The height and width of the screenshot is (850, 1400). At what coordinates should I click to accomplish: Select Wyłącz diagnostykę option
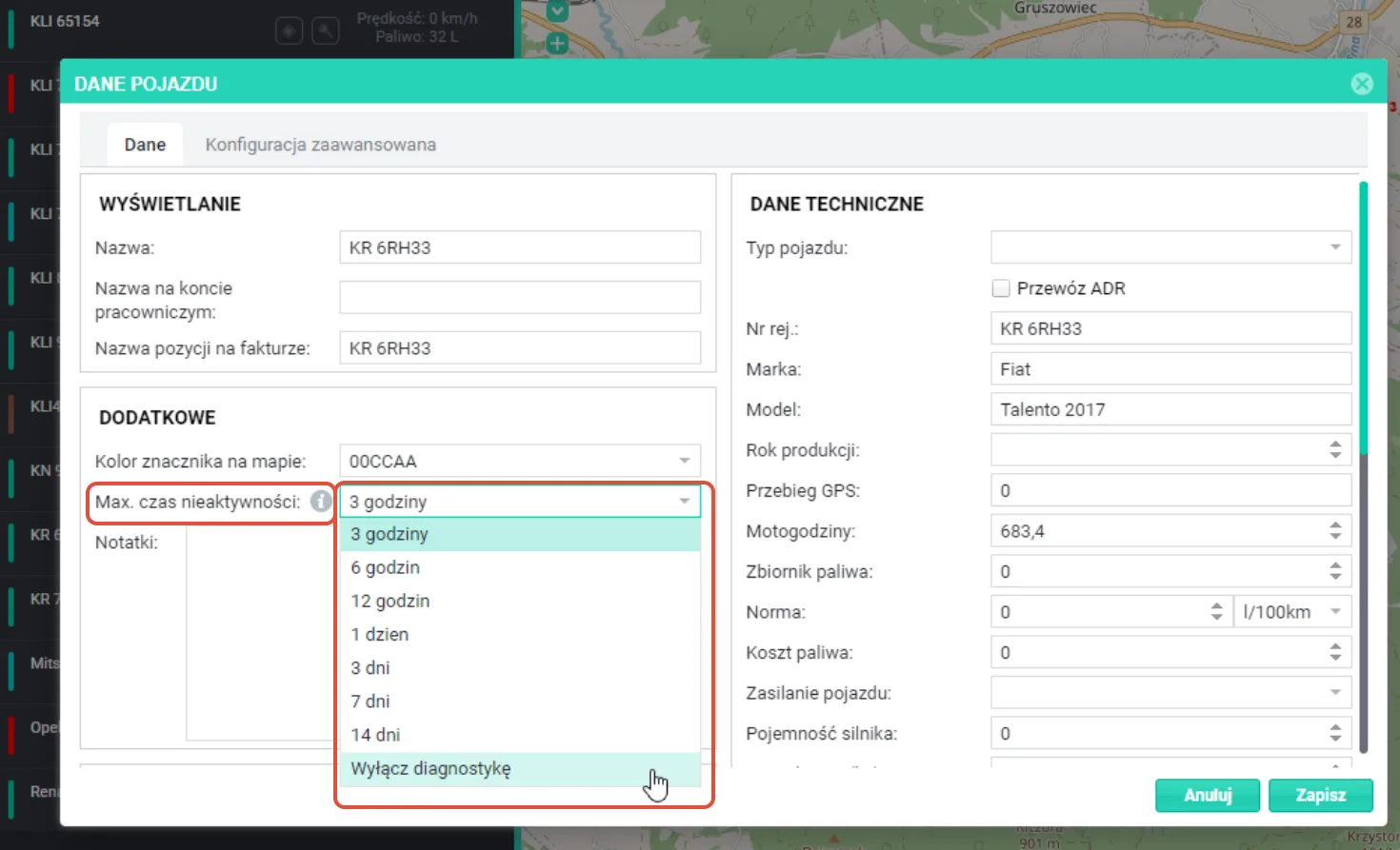pyautogui.click(x=520, y=769)
